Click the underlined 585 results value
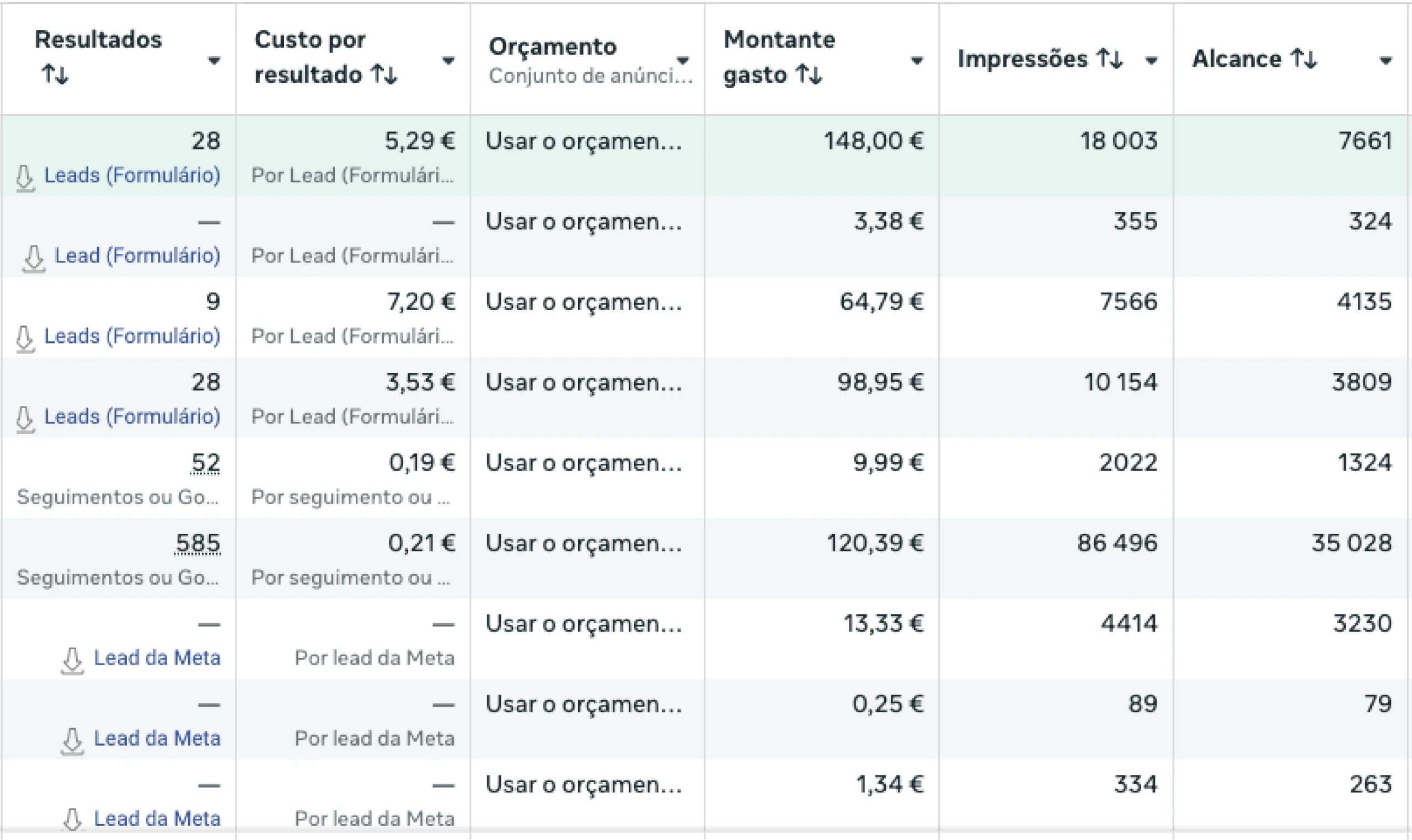1412x840 pixels. tap(197, 543)
